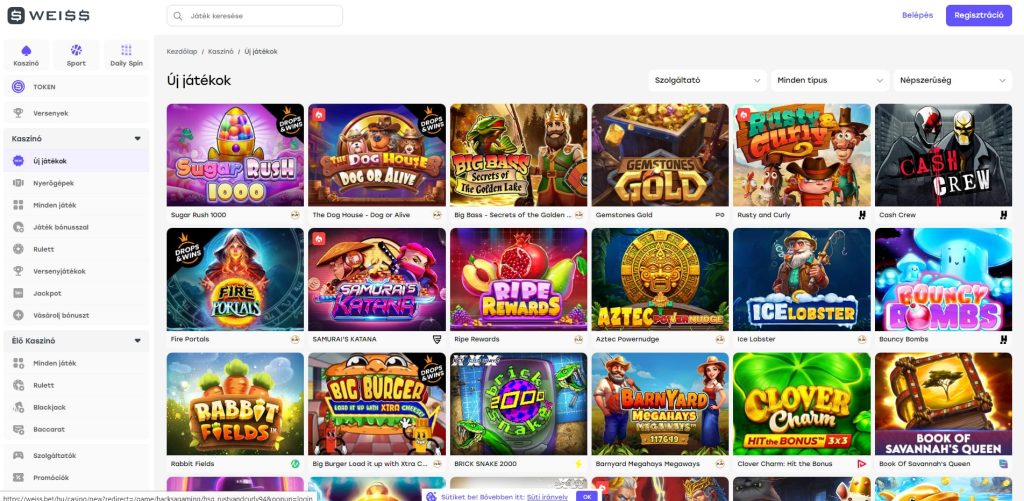Image resolution: width=1024 pixels, height=501 pixels.
Task: Open the Szolgáltató dropdown filter
Action: (x=706, y=80)
